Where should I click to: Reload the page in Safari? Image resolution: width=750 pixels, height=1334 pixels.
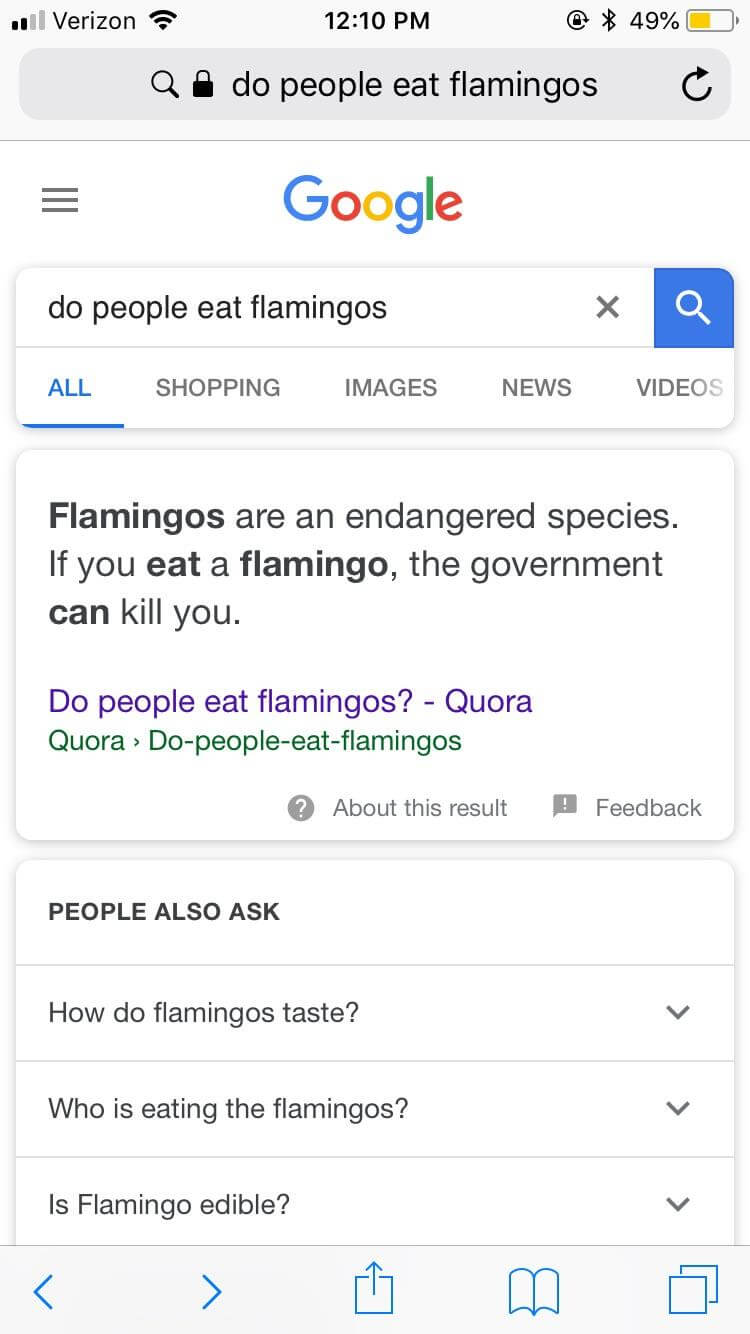[x=696, y=86]
